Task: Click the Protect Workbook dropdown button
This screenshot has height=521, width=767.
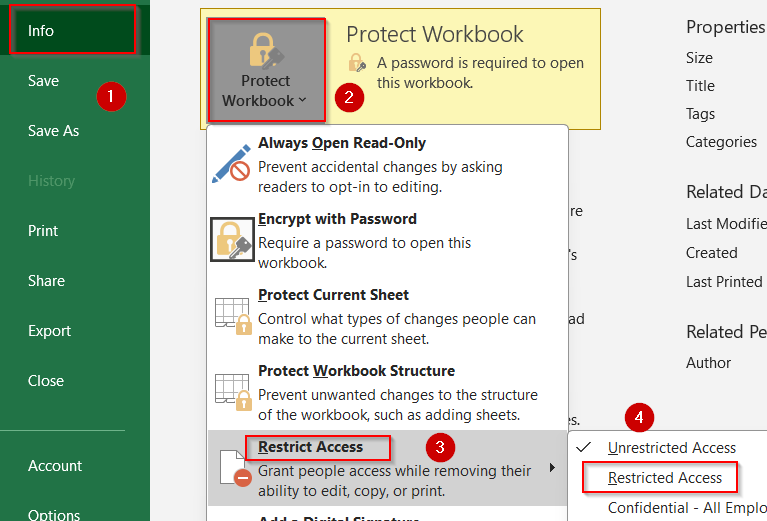Action: point(266,70)
